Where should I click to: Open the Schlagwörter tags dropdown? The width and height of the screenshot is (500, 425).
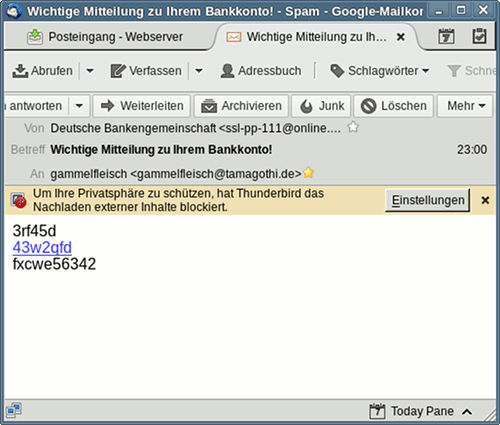[380, 71]
